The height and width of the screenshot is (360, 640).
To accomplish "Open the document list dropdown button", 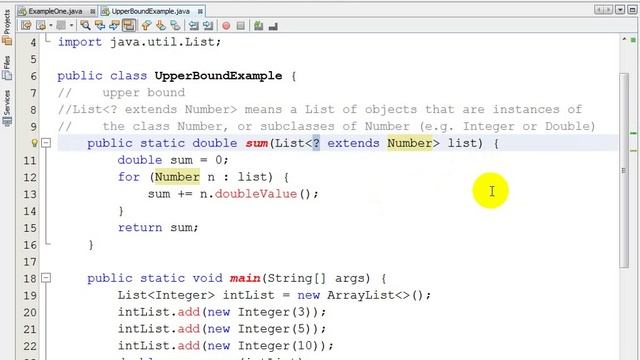I will tap(620, 10).
